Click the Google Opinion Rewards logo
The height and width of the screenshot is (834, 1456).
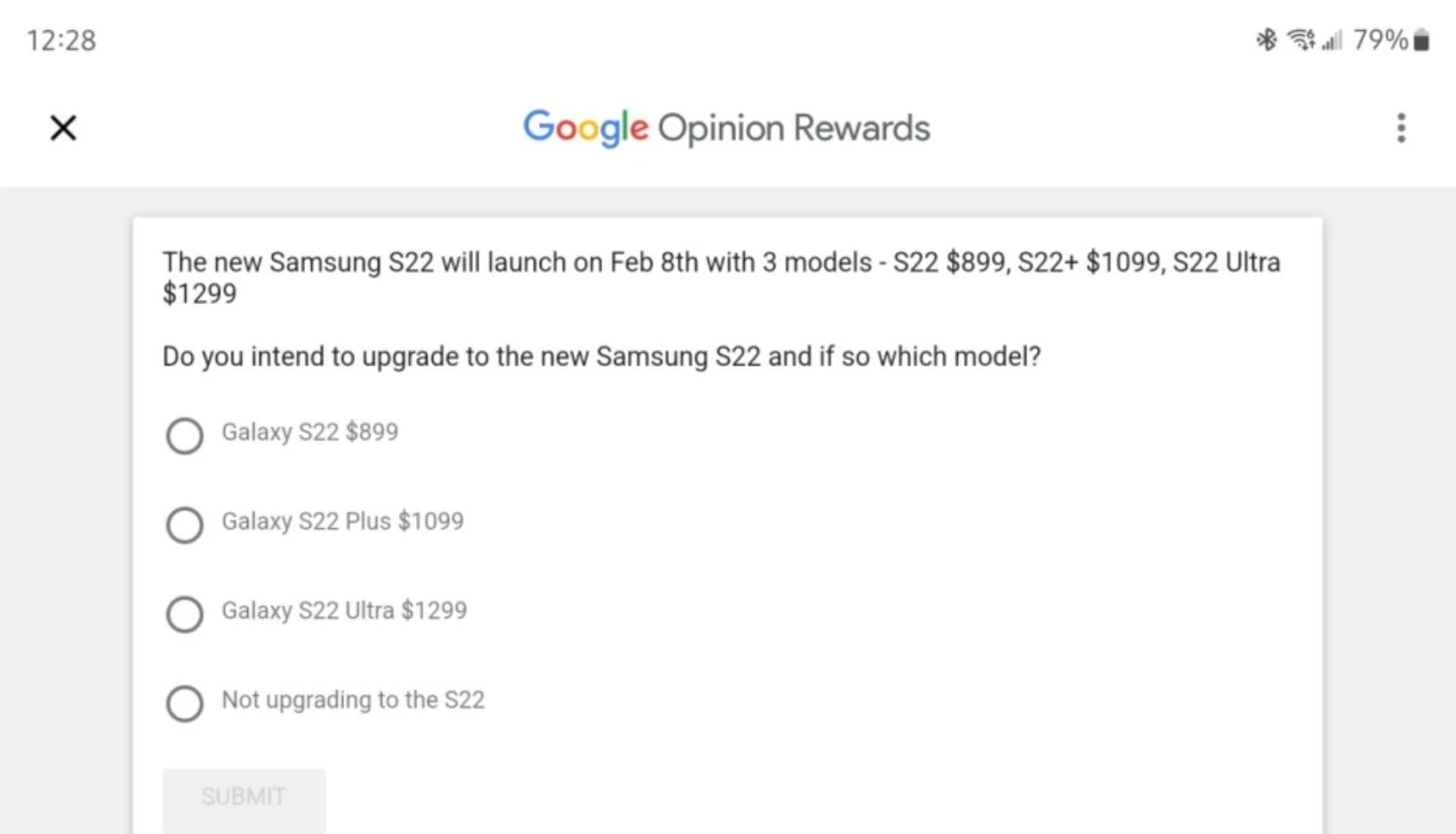tap(726, 127)
